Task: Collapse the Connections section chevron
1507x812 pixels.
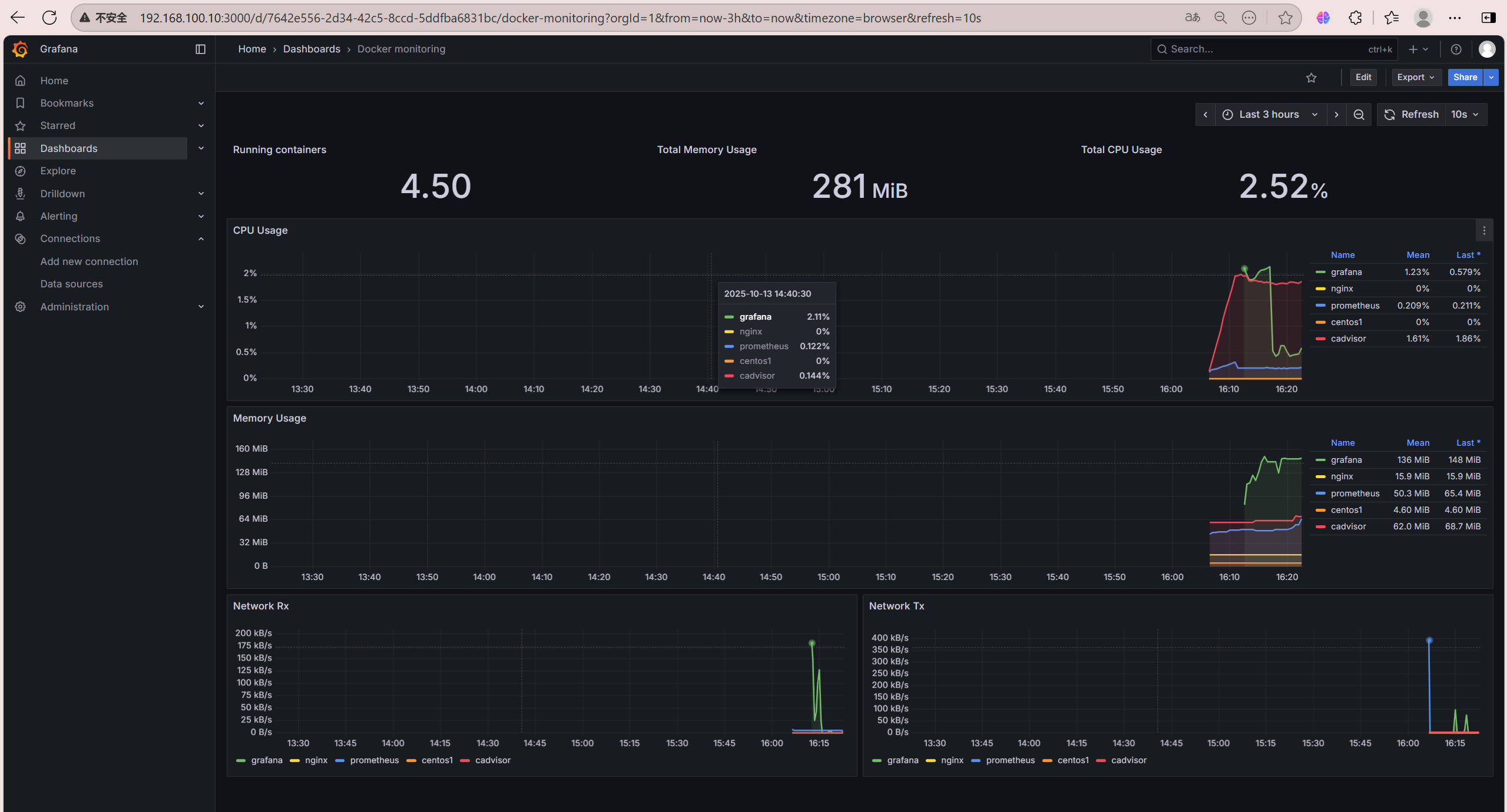Action: 201,239
